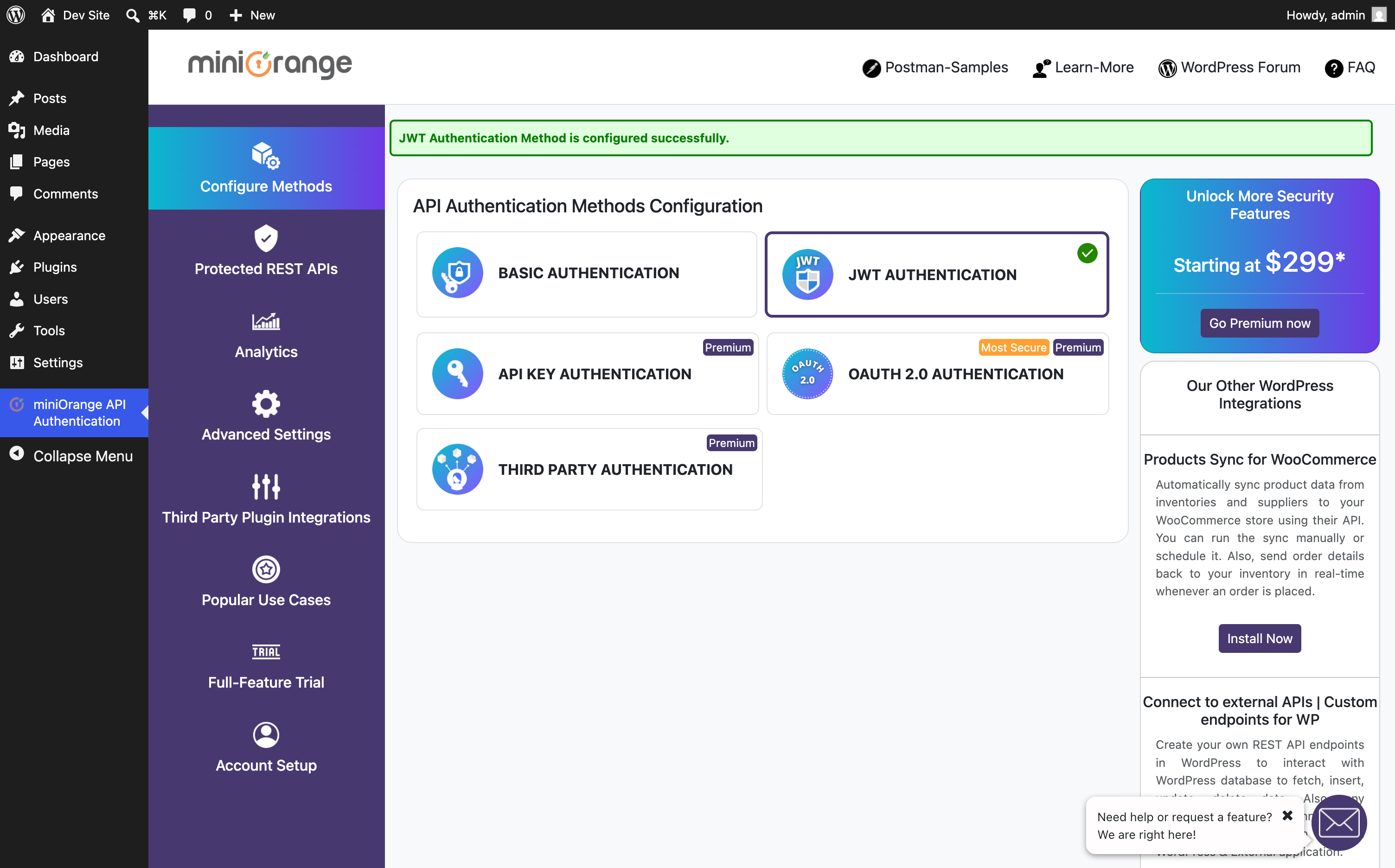Switch to Protected REST APIs tab

(266, 251)
